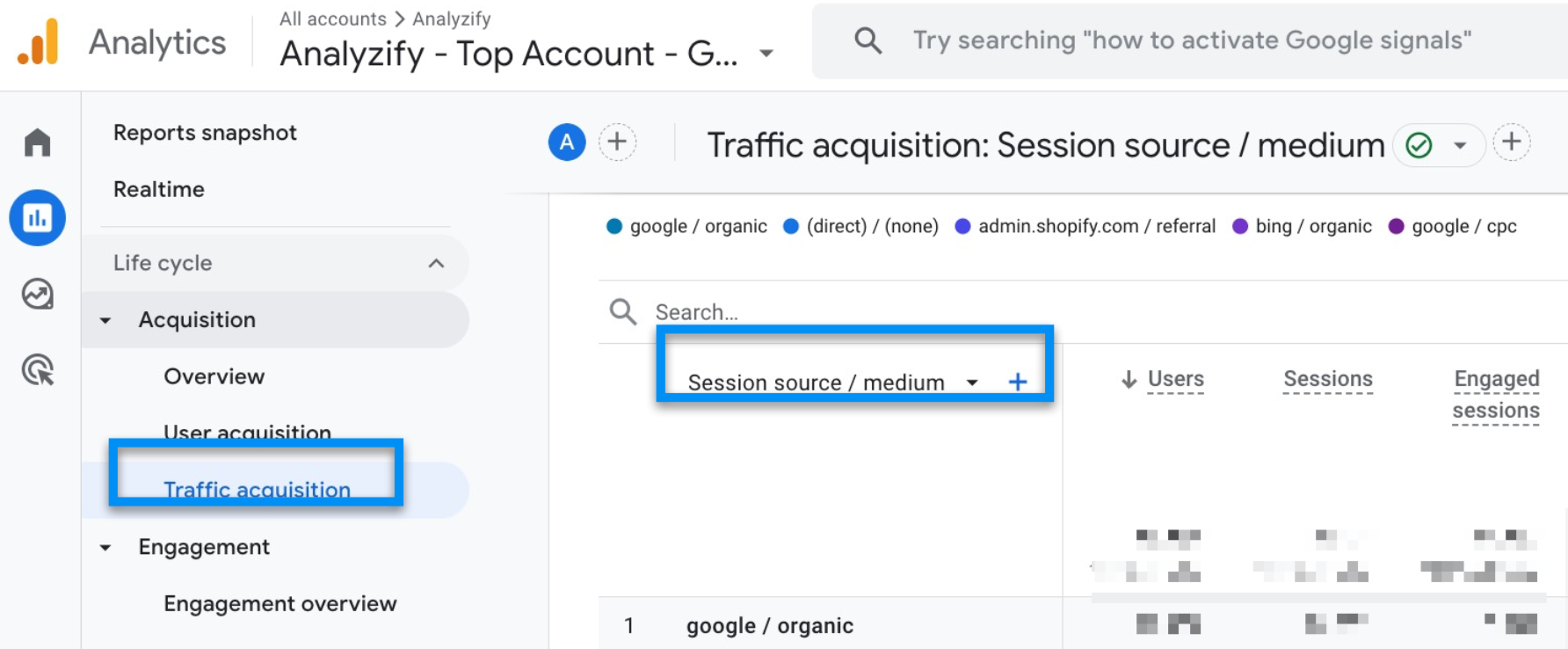Click the 'A' All Users segment badge
Image resolution: width=1568 pixels, height=649 pixels.
coord(567,142)
